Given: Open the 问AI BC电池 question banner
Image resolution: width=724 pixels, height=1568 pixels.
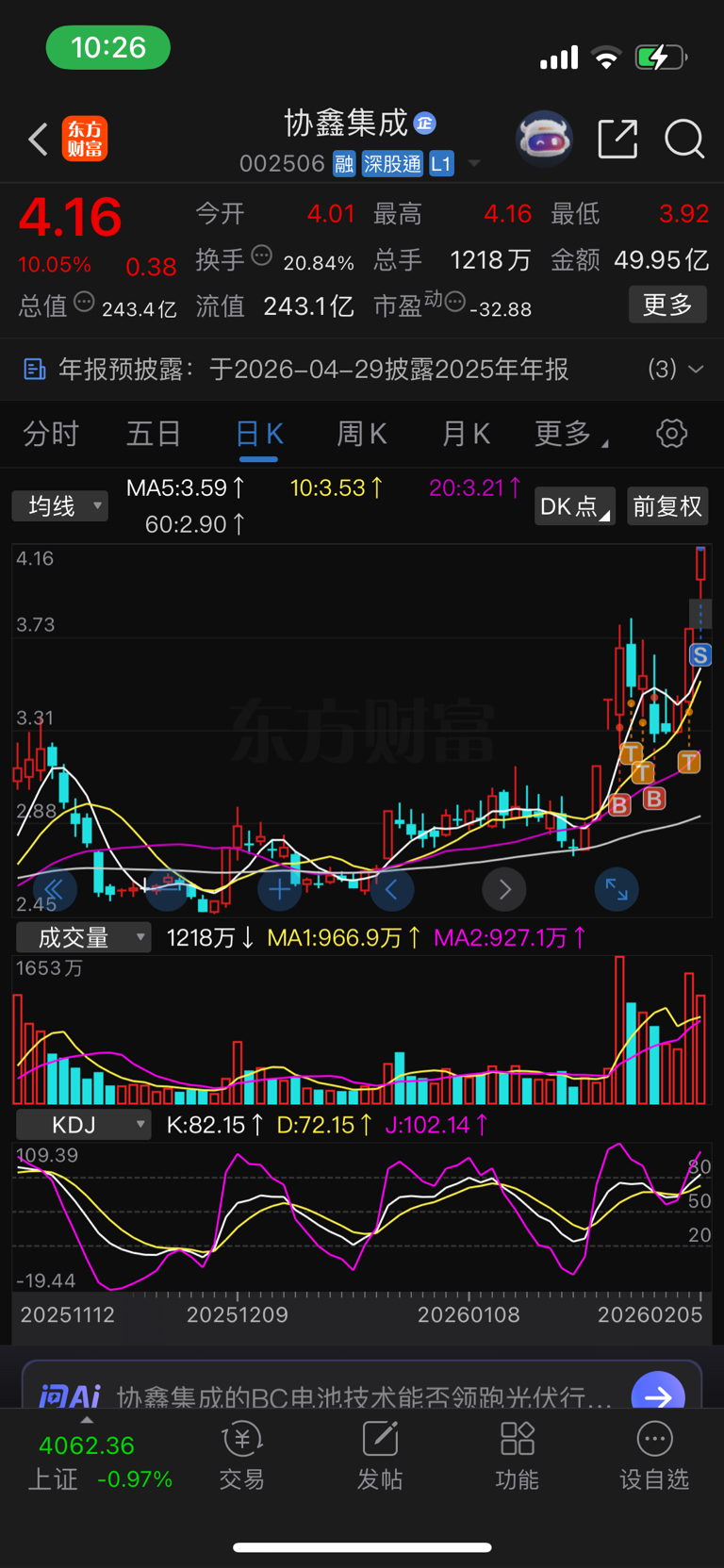Looking at the screenshot, I should 362,1386.
